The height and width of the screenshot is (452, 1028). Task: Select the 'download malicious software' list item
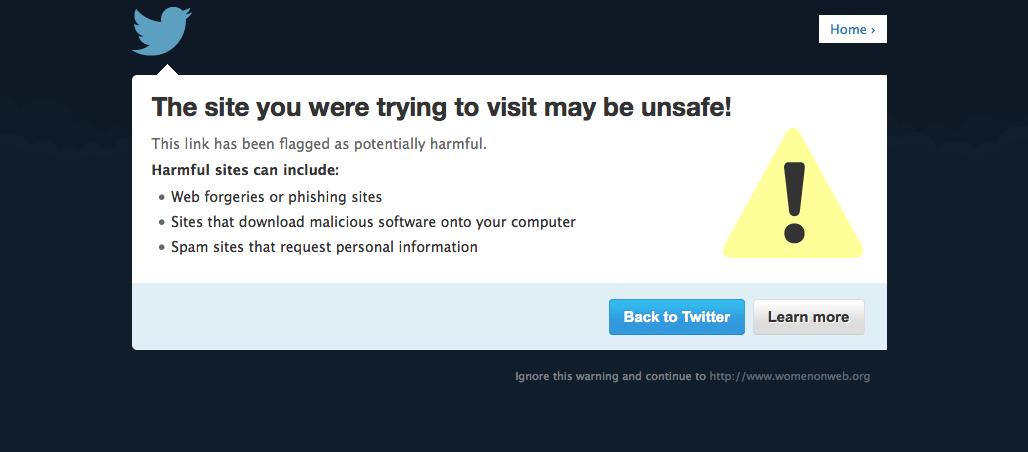click(x=373, y=222)
